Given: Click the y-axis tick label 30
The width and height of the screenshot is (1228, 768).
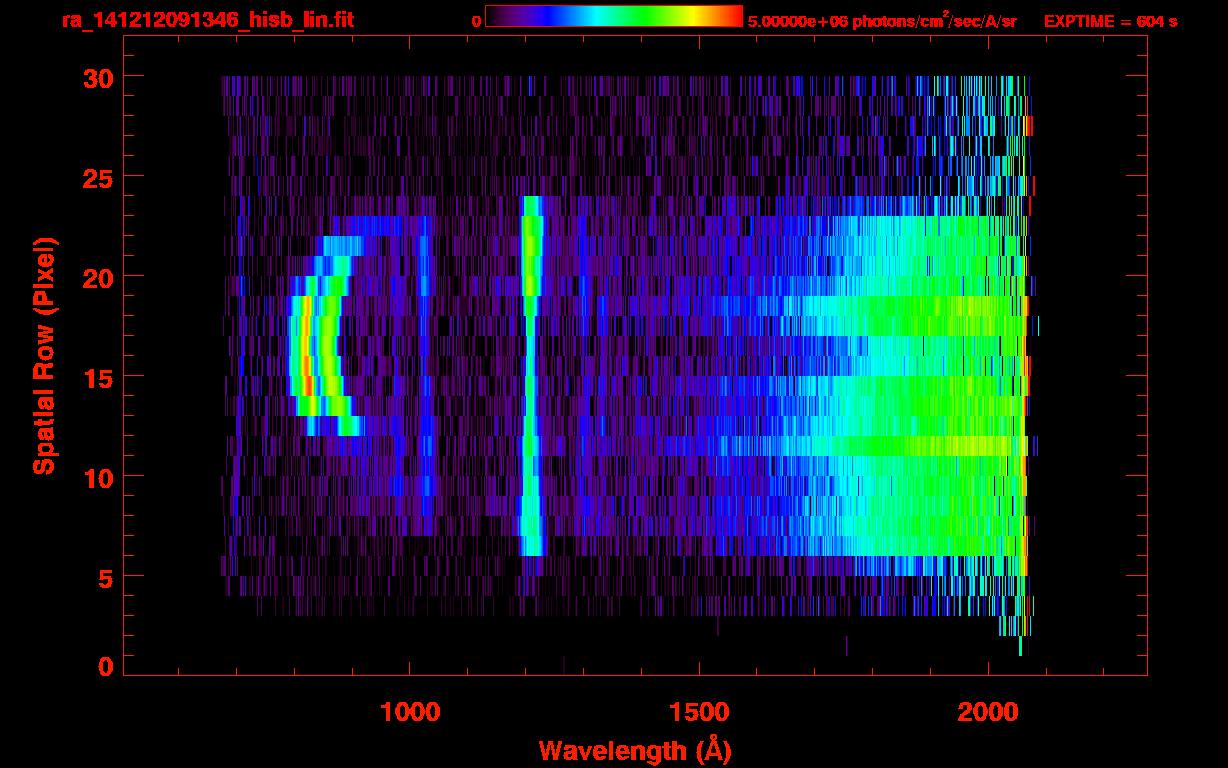Looking at the screenshot, I should click(97, 77).
